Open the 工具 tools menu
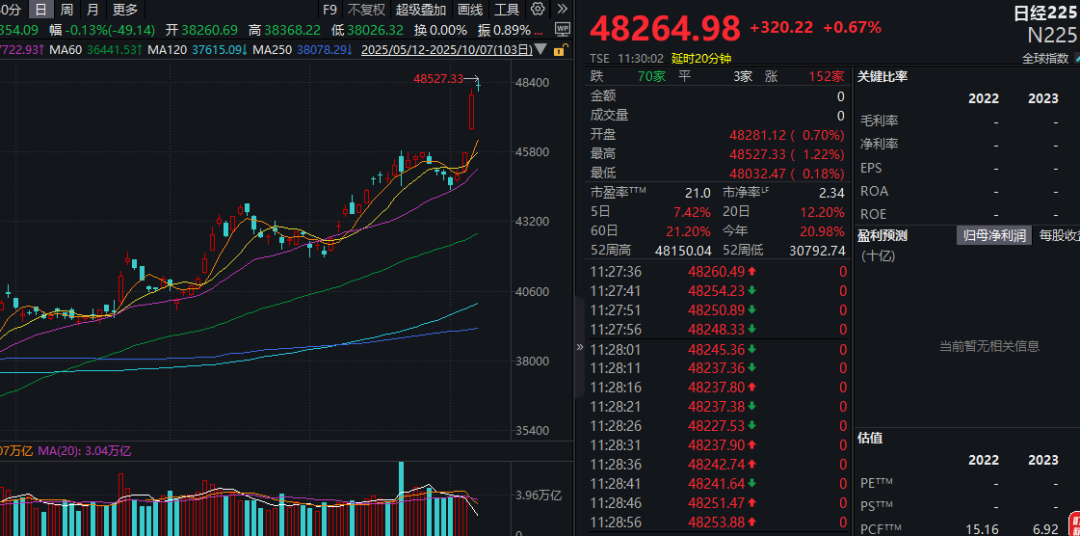 (507, 9)
